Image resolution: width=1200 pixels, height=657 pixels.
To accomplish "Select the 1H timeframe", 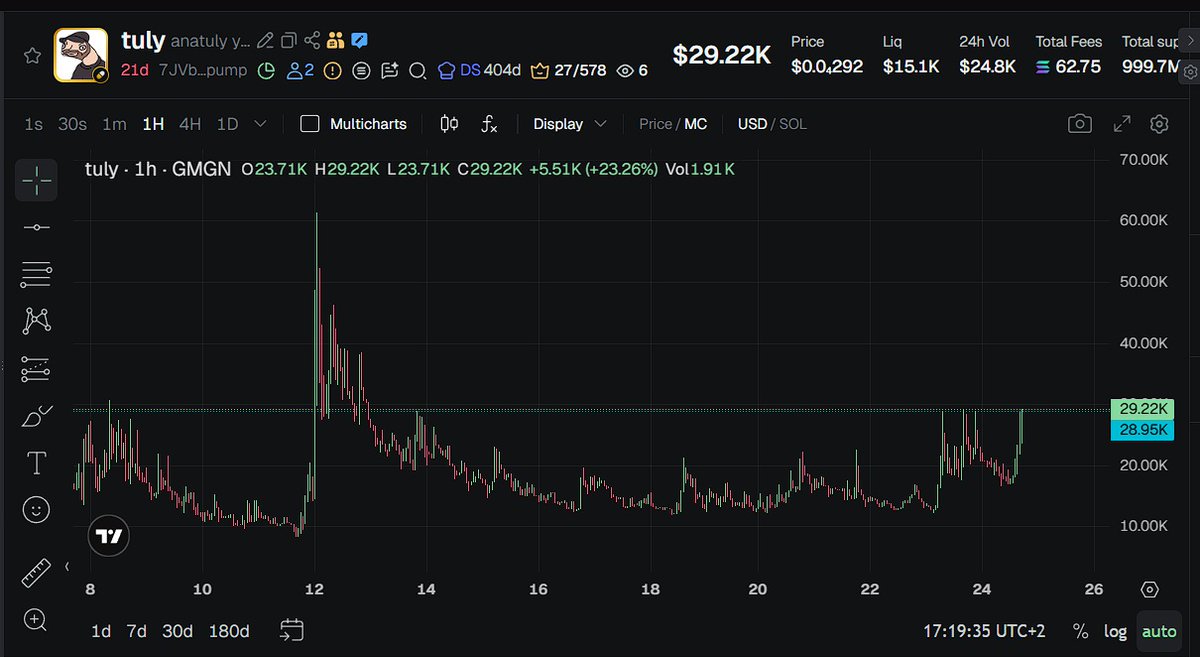I will pyautogui.click(x=153, y=124).
